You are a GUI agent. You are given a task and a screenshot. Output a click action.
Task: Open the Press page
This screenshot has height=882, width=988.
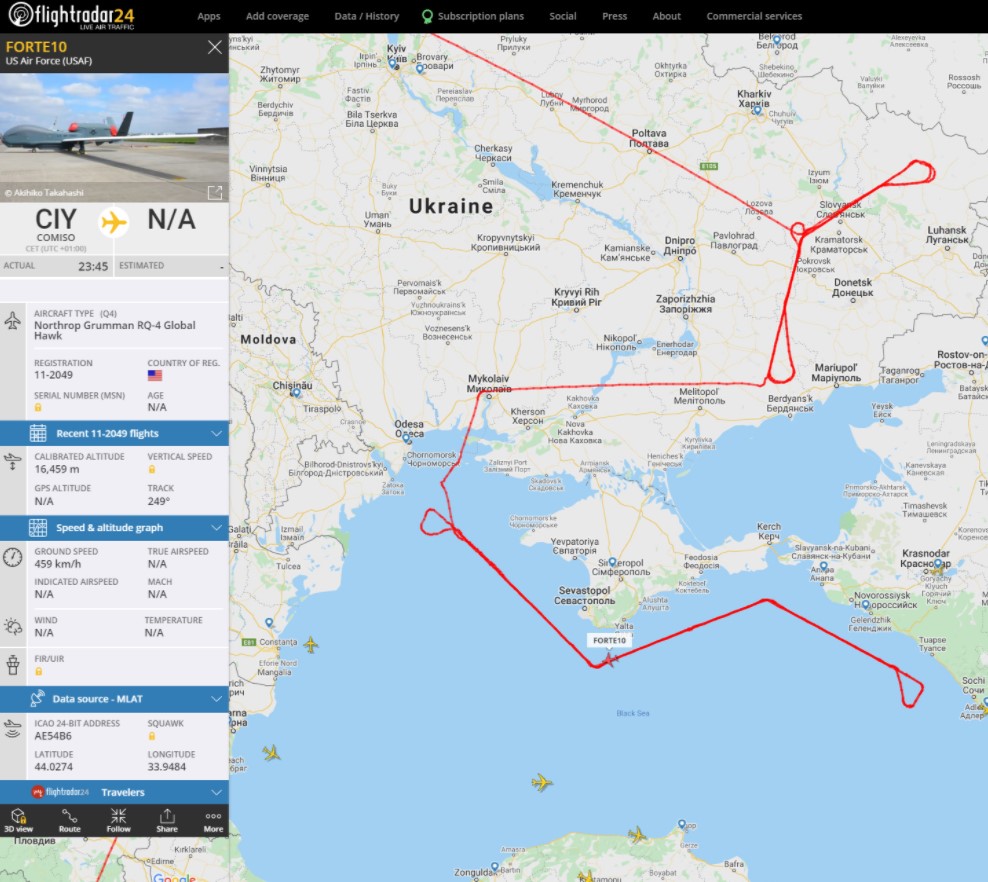coord(614,16)
